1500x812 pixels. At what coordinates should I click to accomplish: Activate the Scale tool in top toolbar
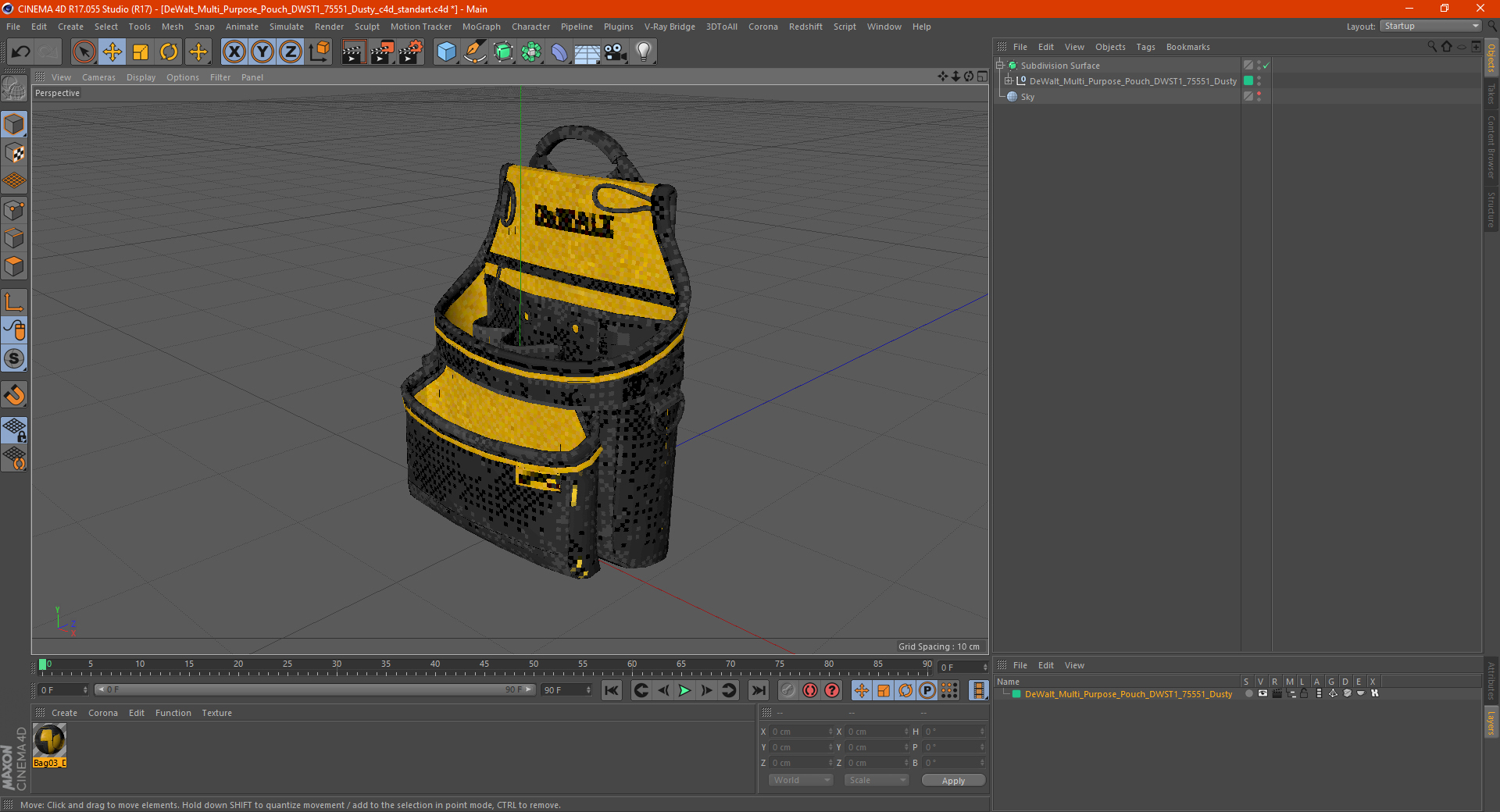pos(141,52)
